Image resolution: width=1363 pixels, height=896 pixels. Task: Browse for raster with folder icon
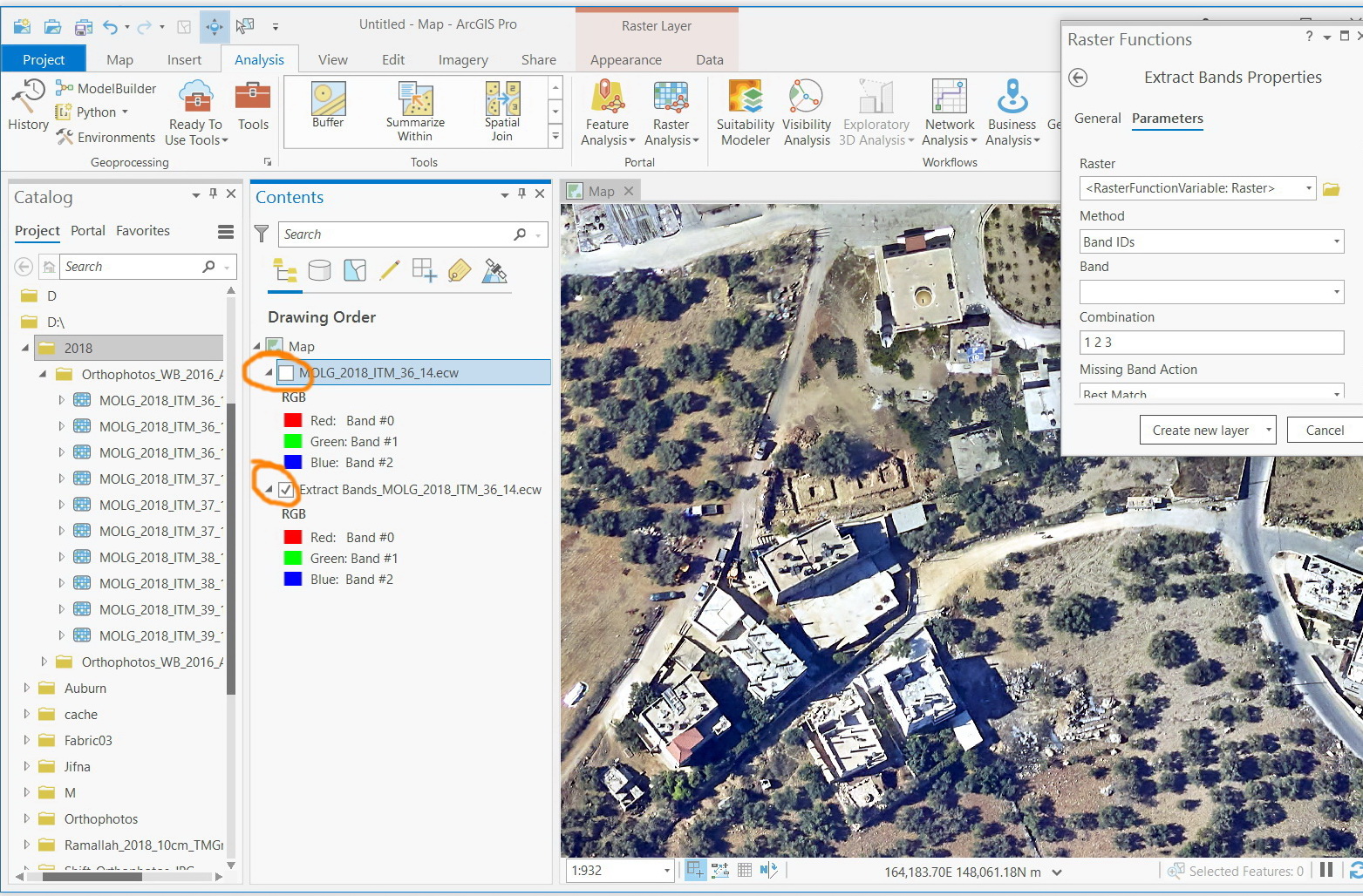pyautogui.click(x=1331, y=189)
